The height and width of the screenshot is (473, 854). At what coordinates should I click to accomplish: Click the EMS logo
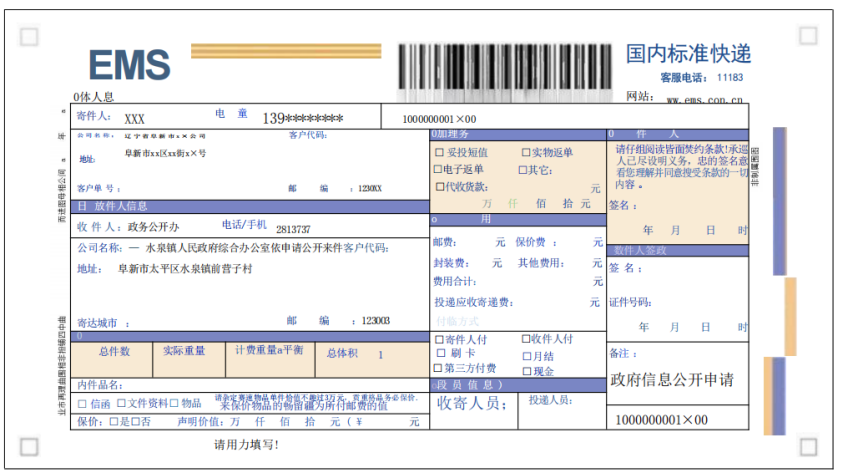pos(130,65)
